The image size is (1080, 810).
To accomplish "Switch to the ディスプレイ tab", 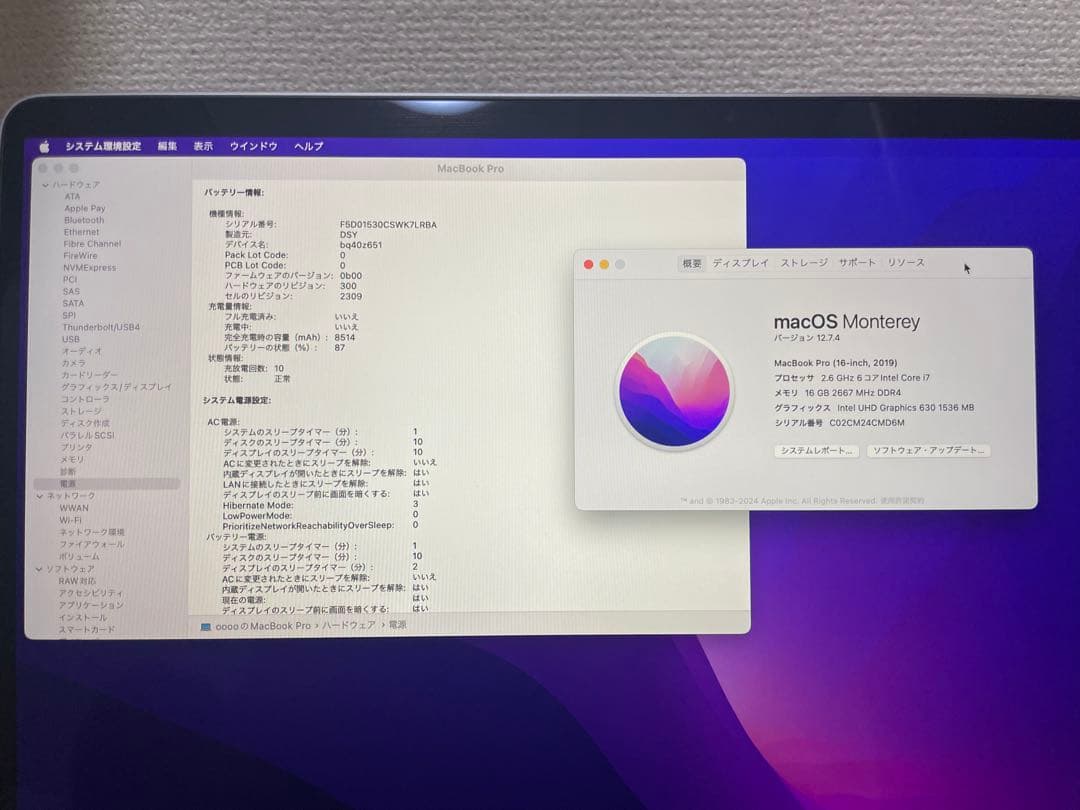I will [740, 262].
